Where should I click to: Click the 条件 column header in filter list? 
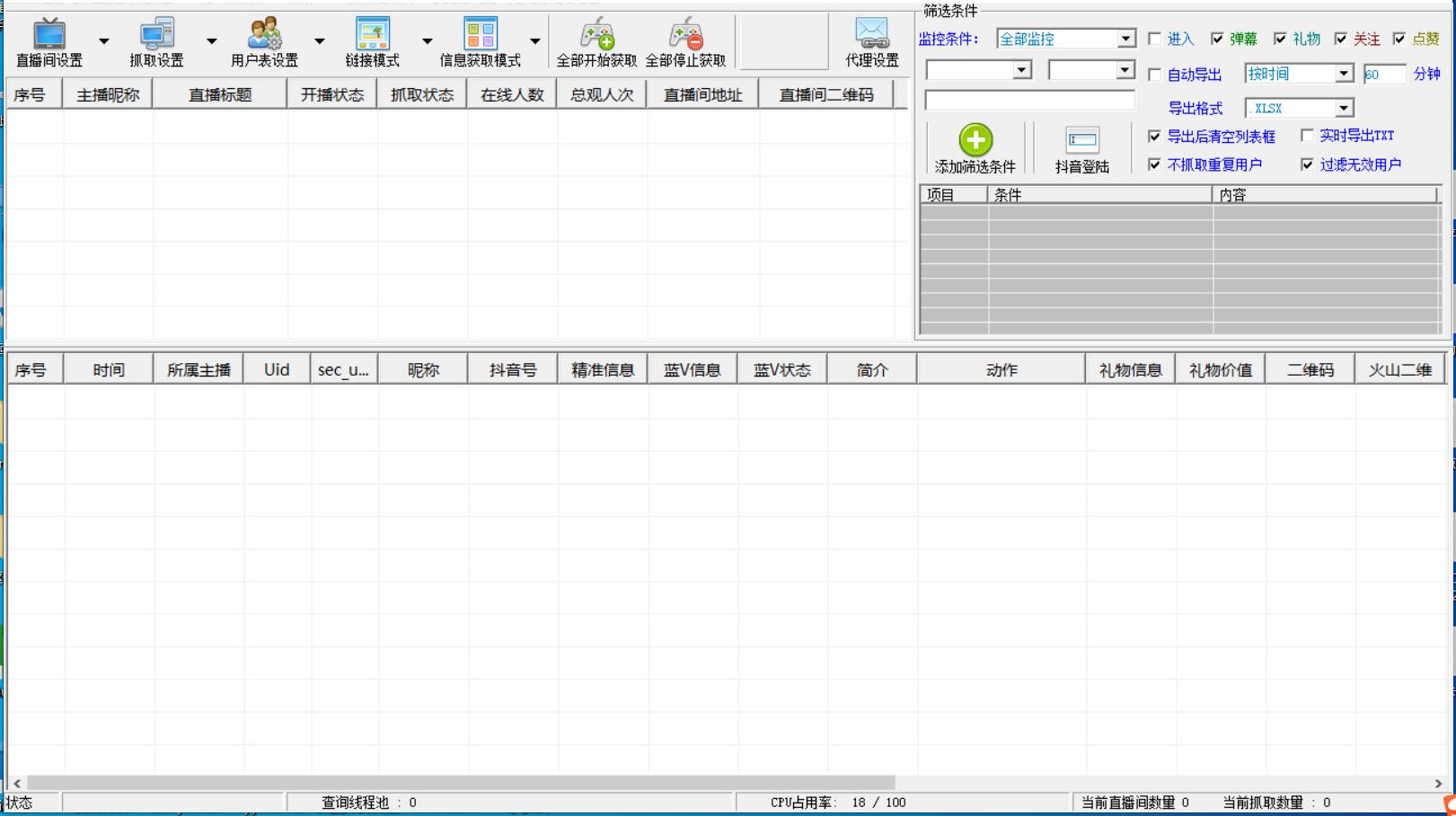coord(1100,194)
